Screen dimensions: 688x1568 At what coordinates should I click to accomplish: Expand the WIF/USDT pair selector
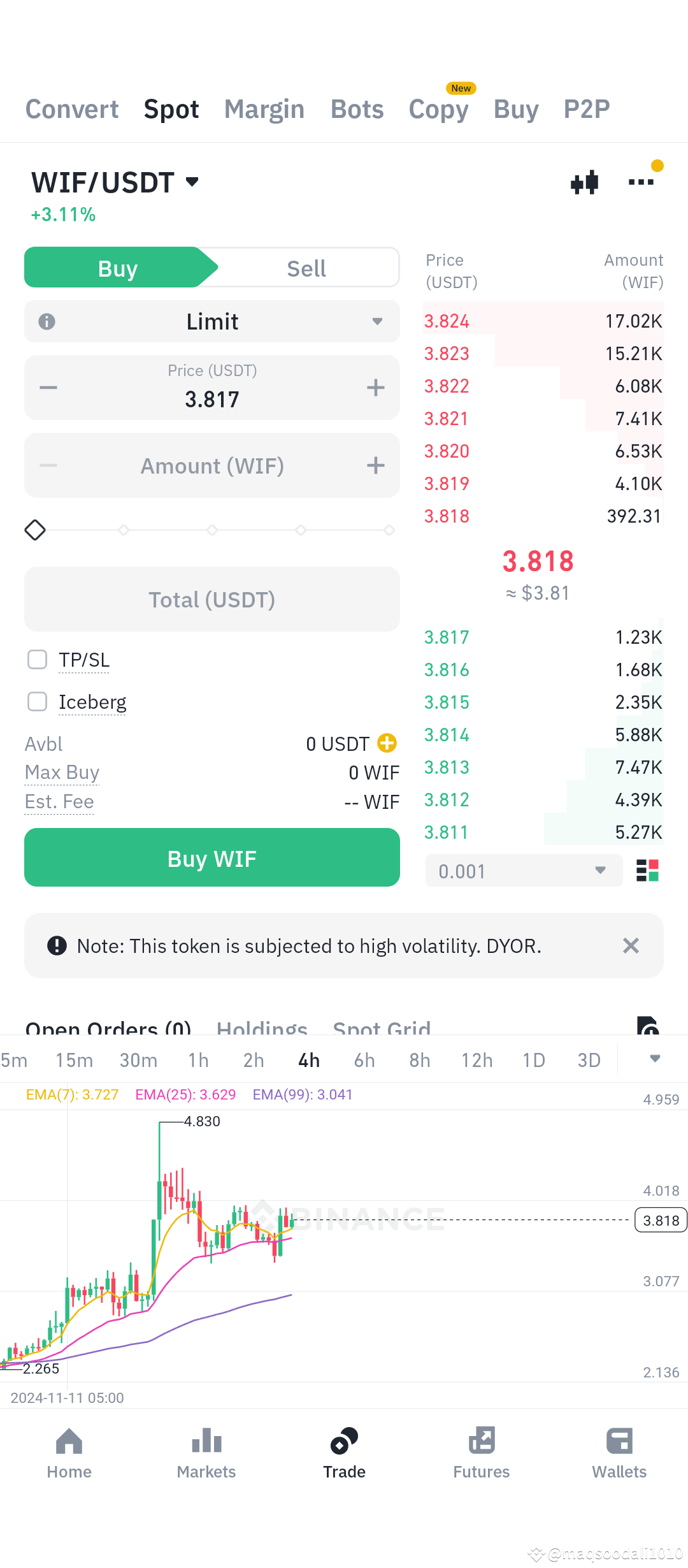pyautogui.click(x=115, y=183)
